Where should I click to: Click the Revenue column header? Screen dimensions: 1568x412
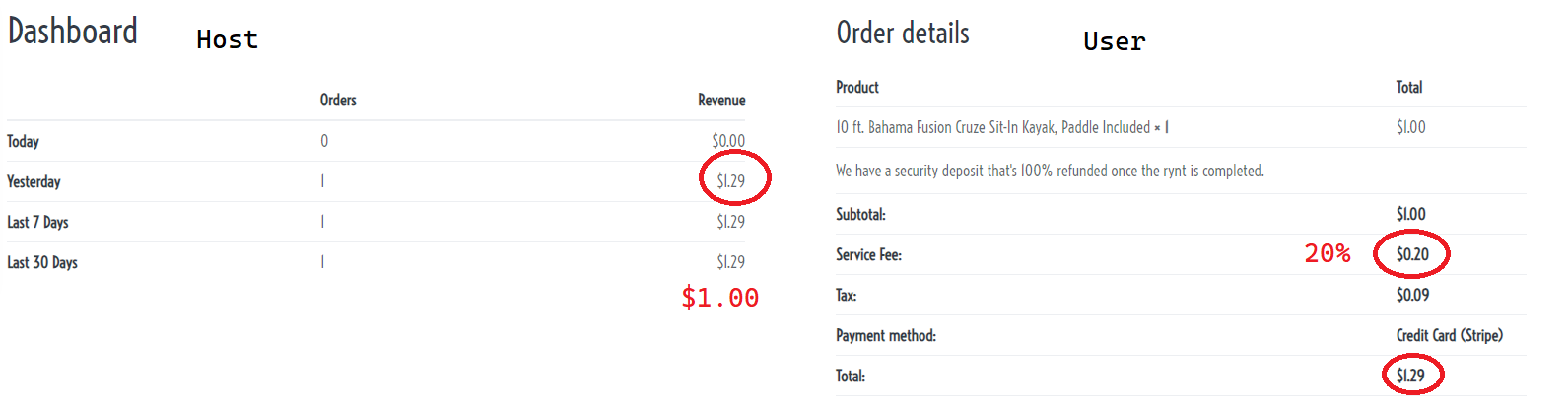pyautogui.click(x=721, y=101)
